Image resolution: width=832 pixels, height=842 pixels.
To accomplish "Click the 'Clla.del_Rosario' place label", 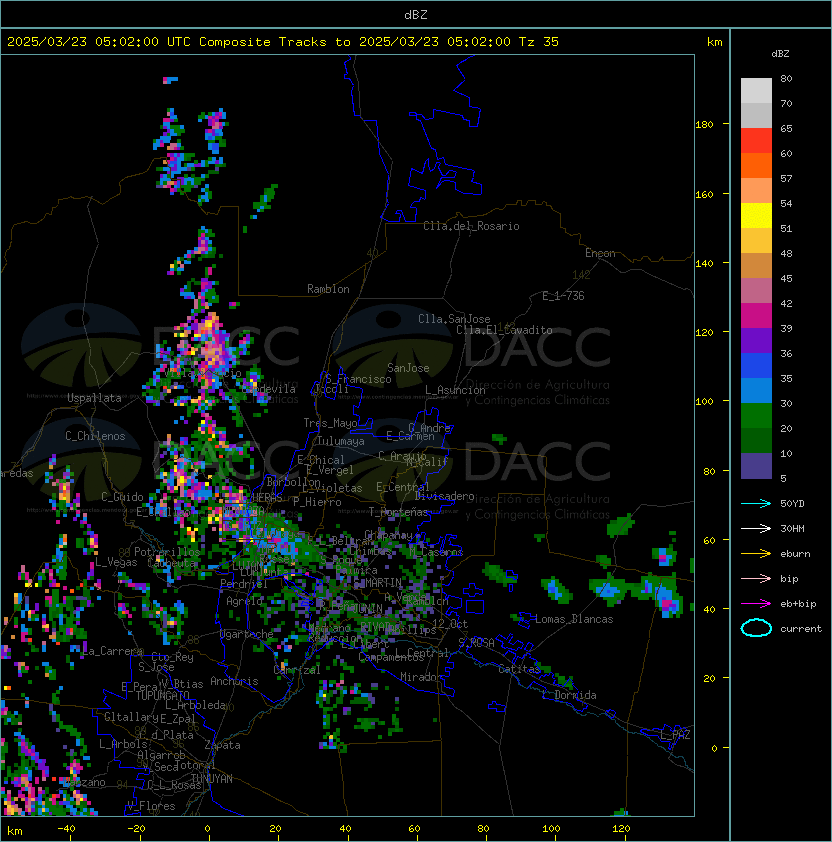I will point(471,226).
